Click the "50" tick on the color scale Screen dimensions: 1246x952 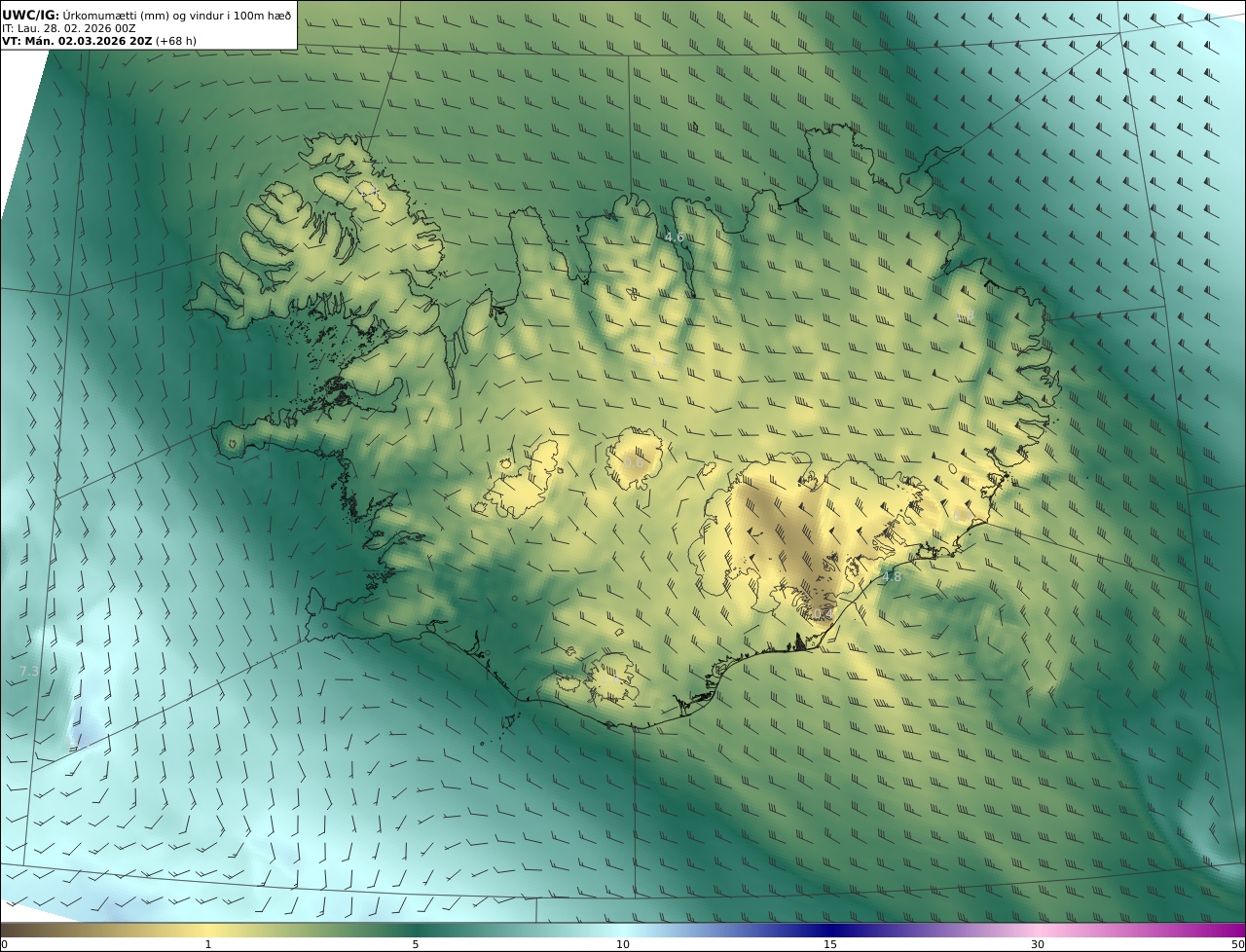coord(1238,944)
